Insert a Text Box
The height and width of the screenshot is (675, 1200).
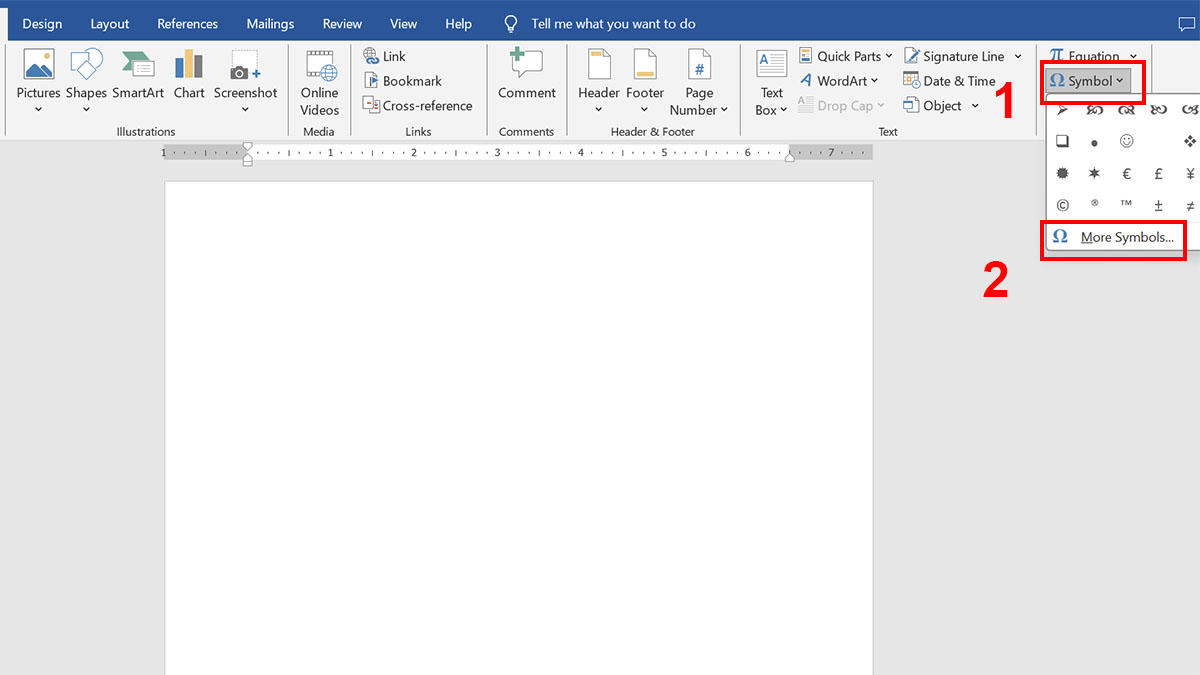pos(771,81)
